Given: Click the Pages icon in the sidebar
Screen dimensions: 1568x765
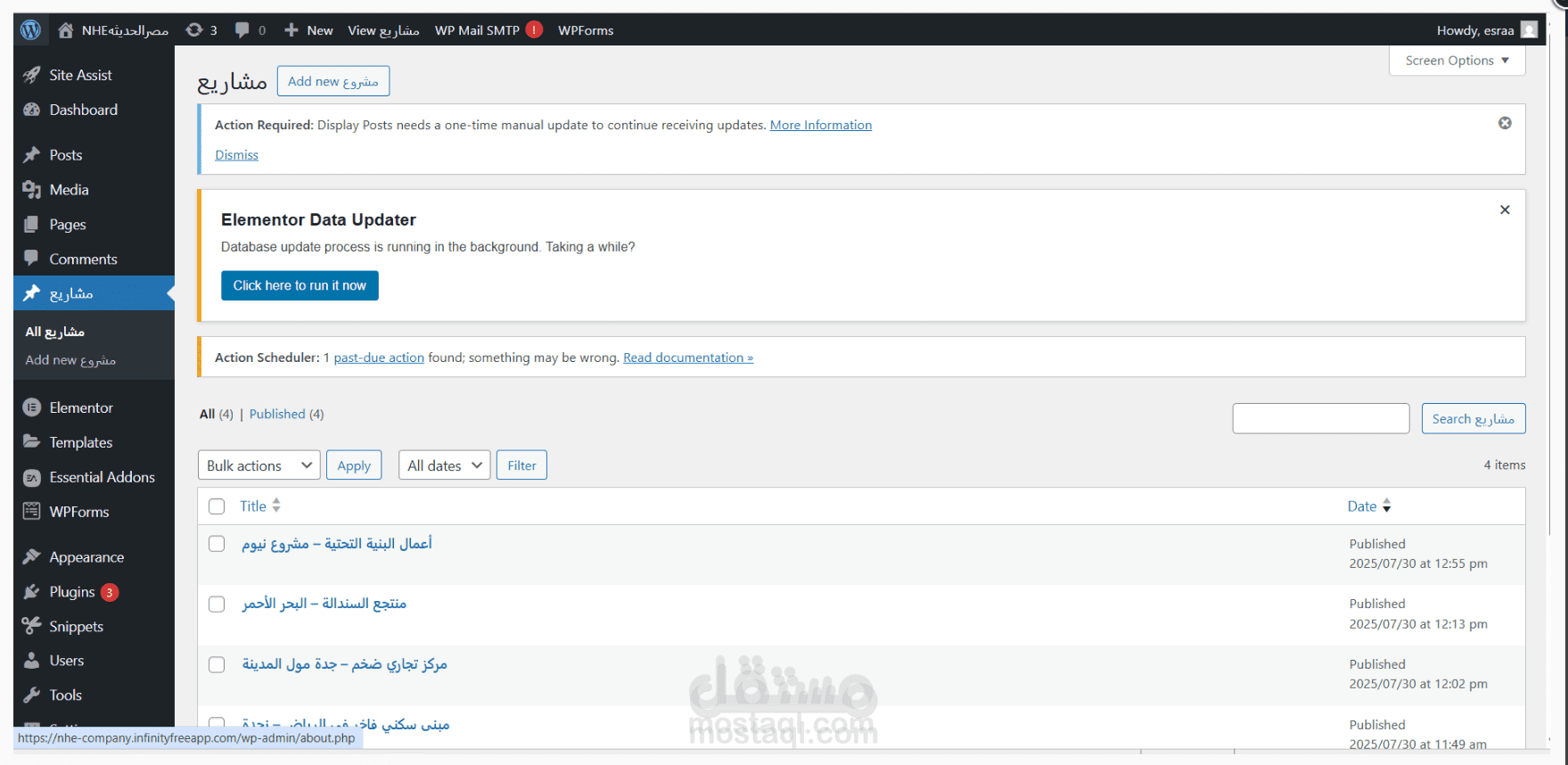Looking at the screenshot, I should [x=32, y=225].
